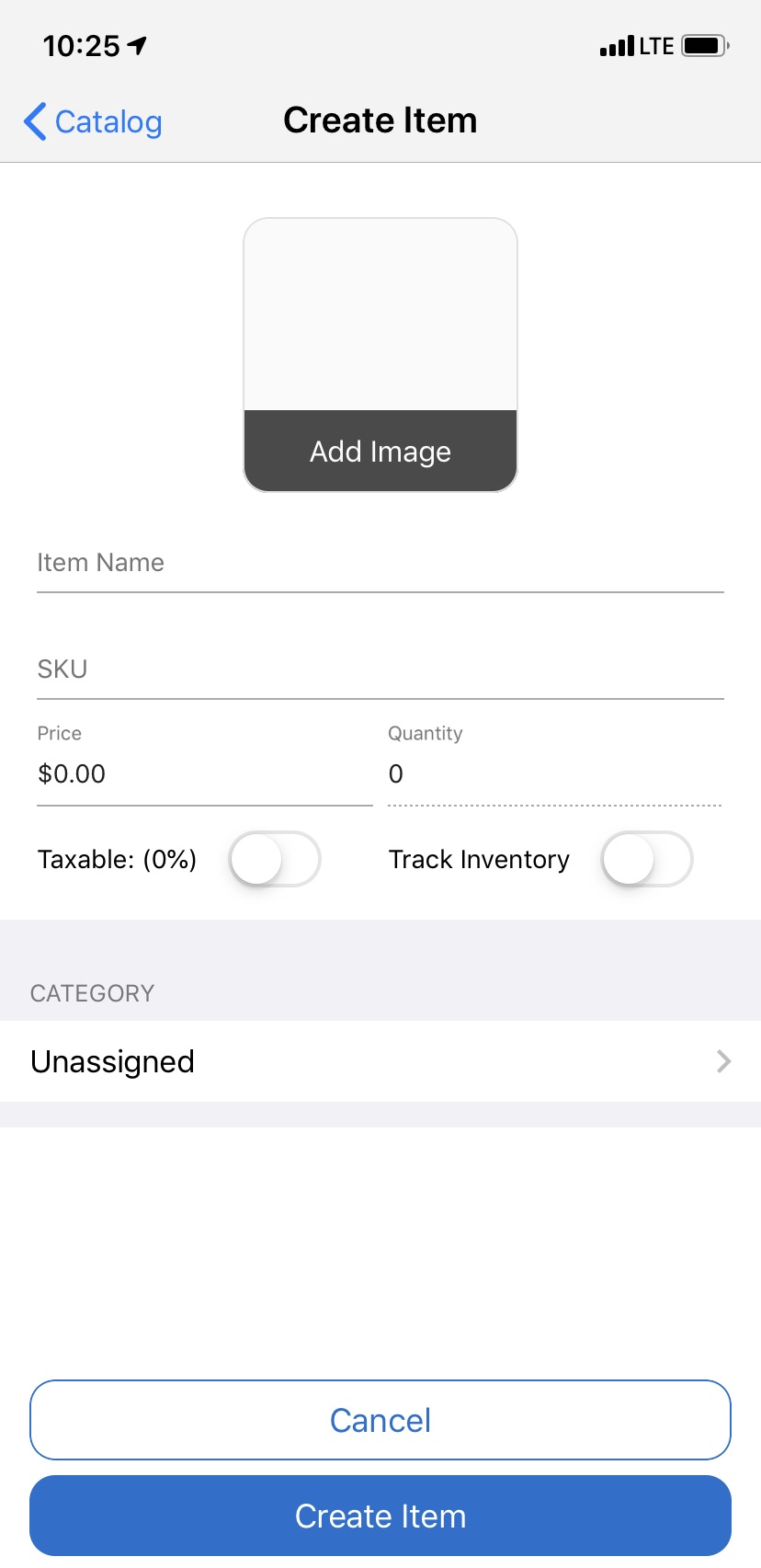Toggle the Taxable (0%) switch
Screen dimensions: 761x1568
[275, 859]
